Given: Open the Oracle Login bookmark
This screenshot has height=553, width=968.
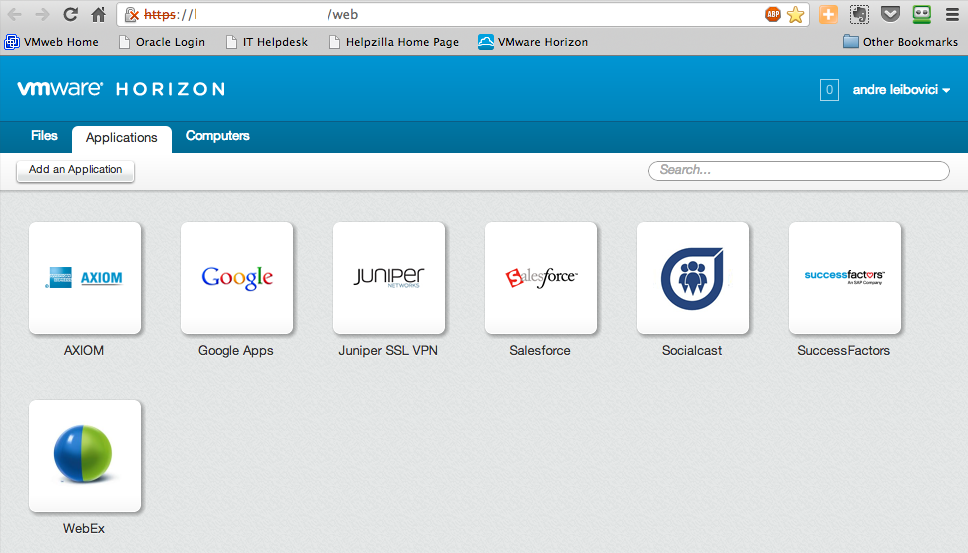Looking at the screenshot, I should pos(162,42).
